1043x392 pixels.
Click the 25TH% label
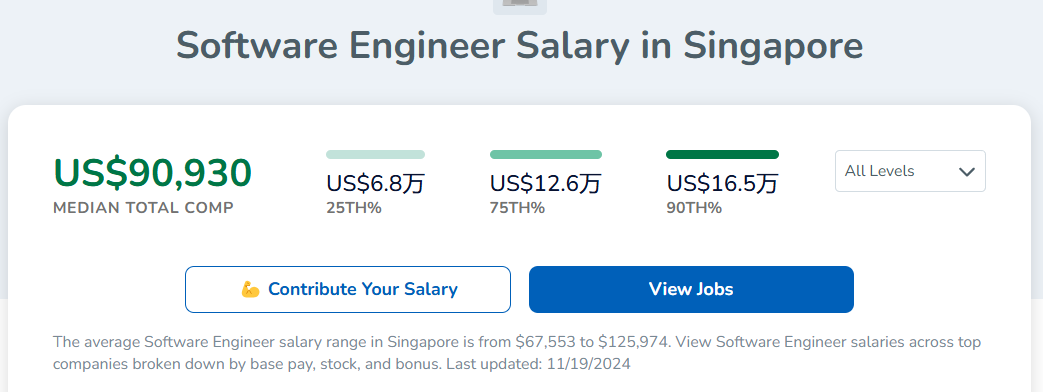click(x=354, y=208)
